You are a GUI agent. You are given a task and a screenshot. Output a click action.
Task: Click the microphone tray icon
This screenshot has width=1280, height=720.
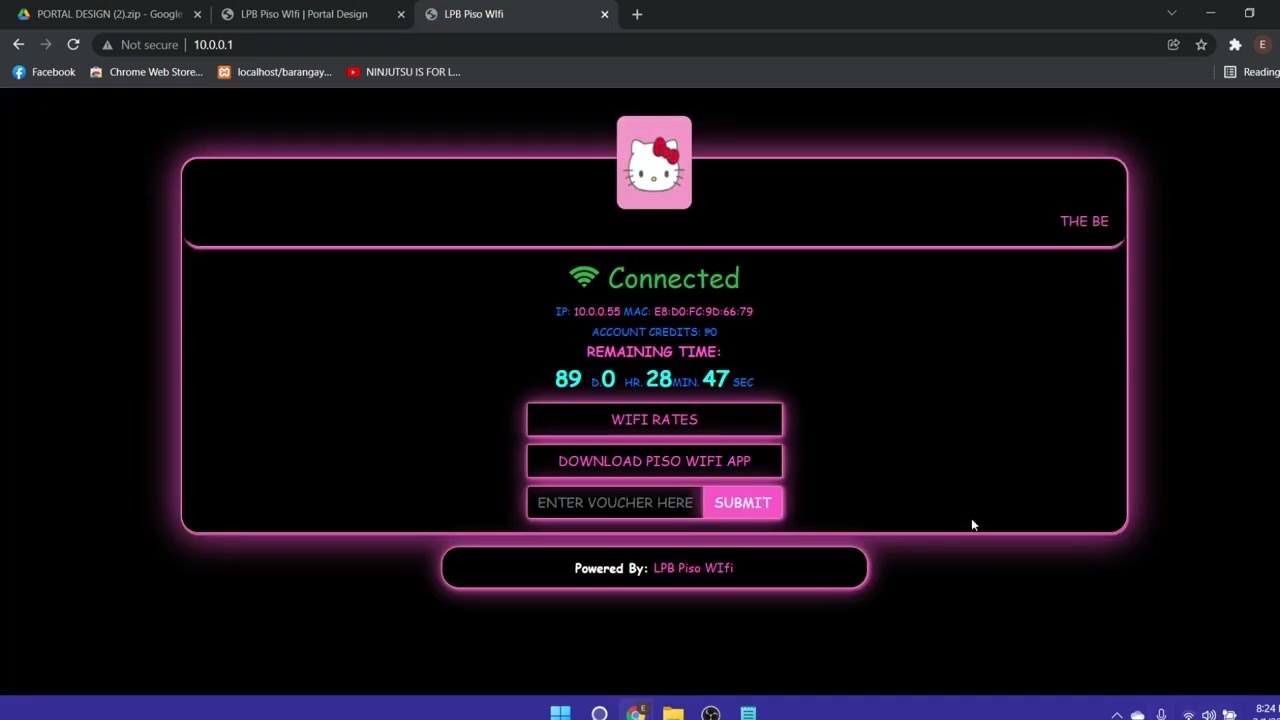point(1161,715)
